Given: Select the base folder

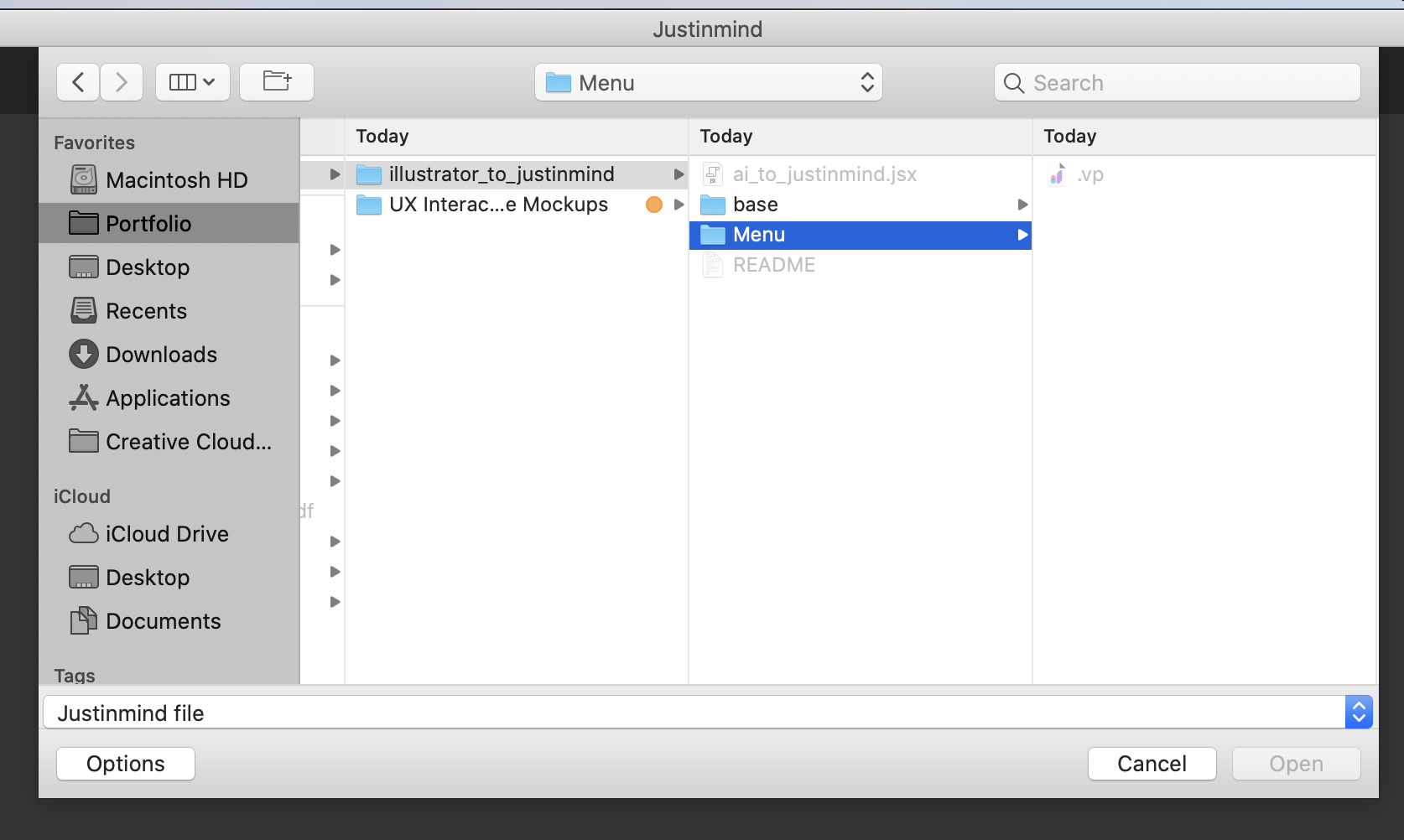Looking at the screenshot, I should (x=755, y=205).
